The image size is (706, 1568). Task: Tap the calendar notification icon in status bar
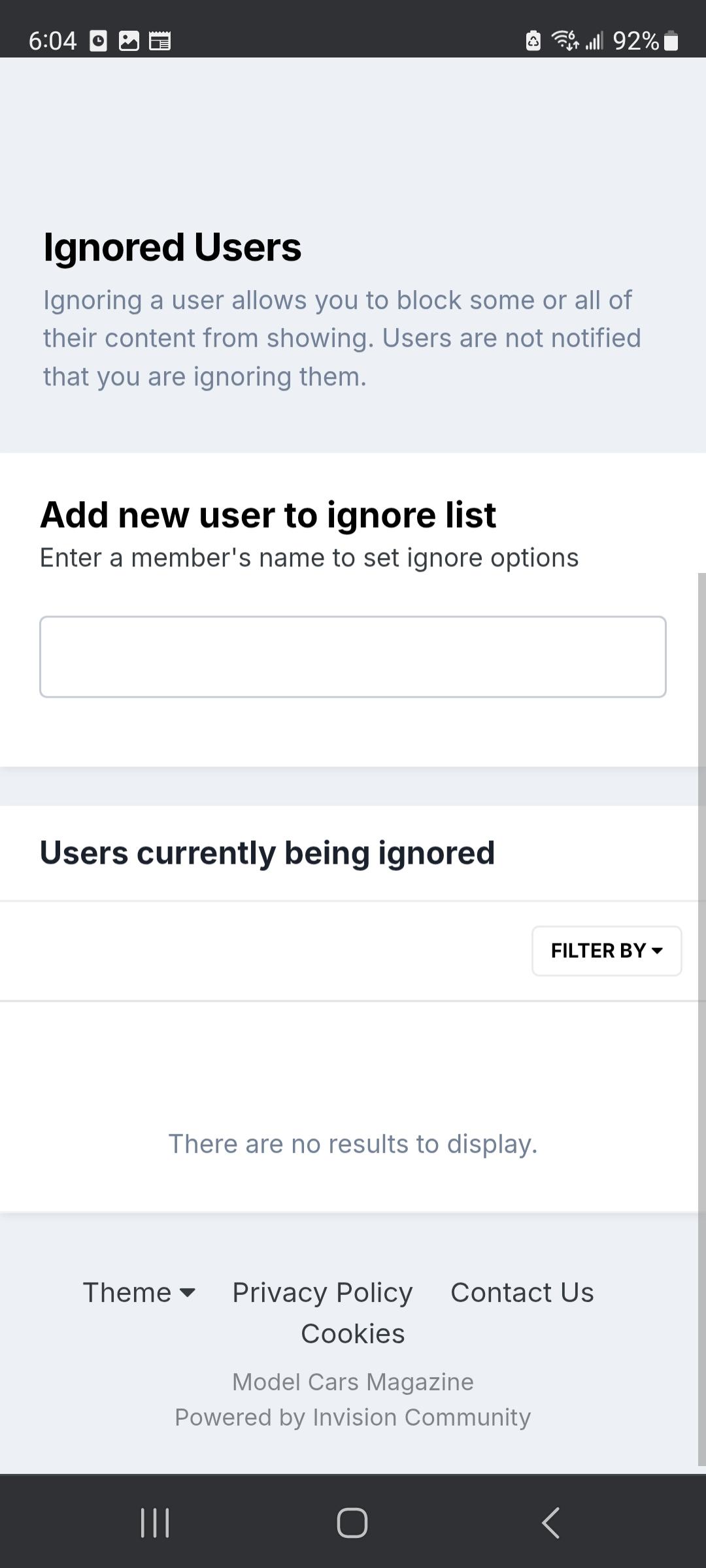[160, 41]
